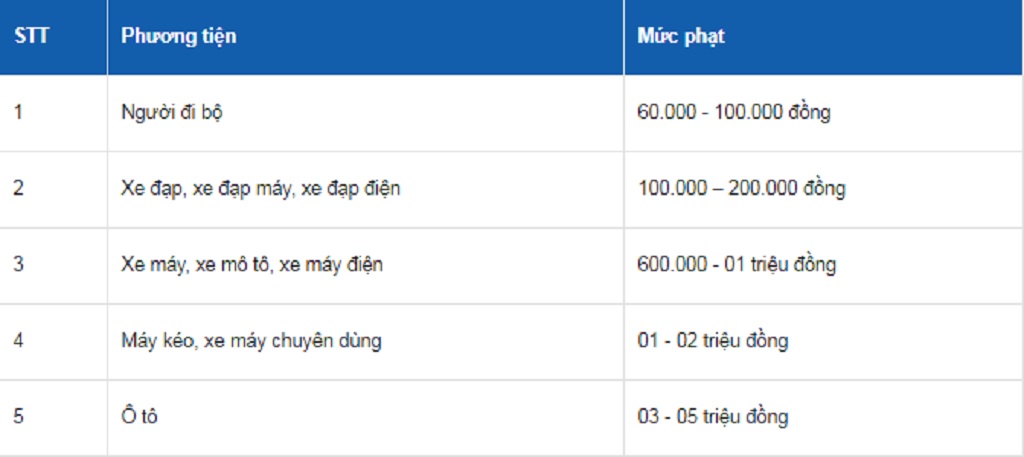Select row number 5 in STT column
The image size is (1024, 457).
tap(18, 417)
